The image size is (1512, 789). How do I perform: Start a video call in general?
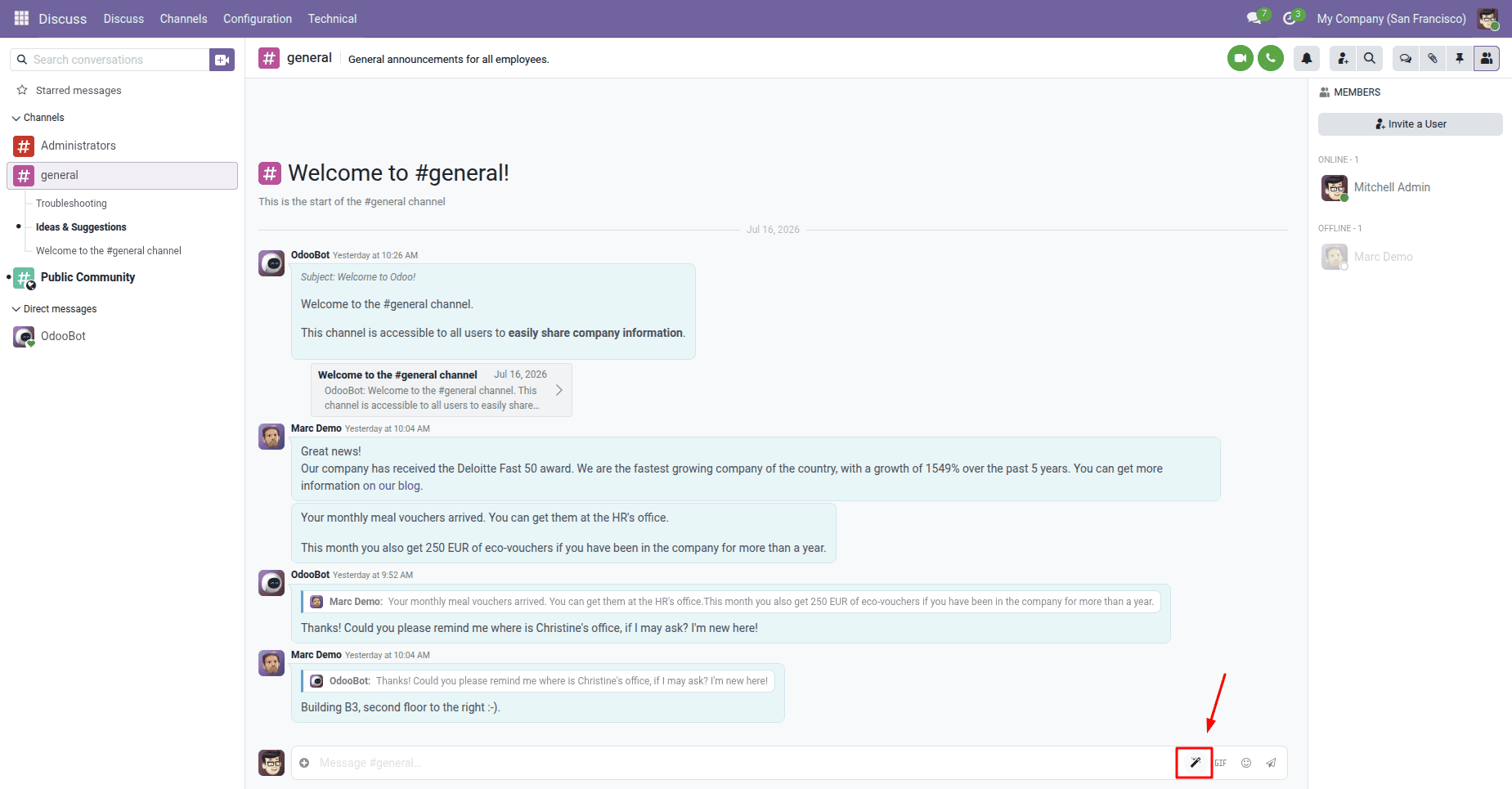click(x=1240, y=58)
